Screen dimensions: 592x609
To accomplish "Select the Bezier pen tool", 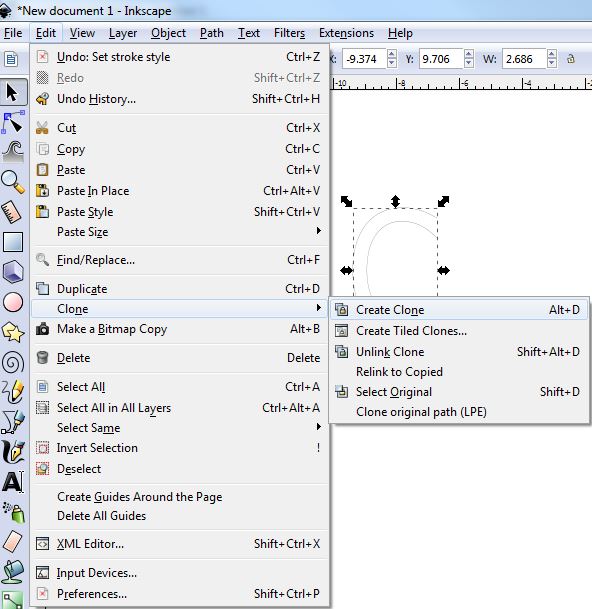I will click(x=13, y=422).
